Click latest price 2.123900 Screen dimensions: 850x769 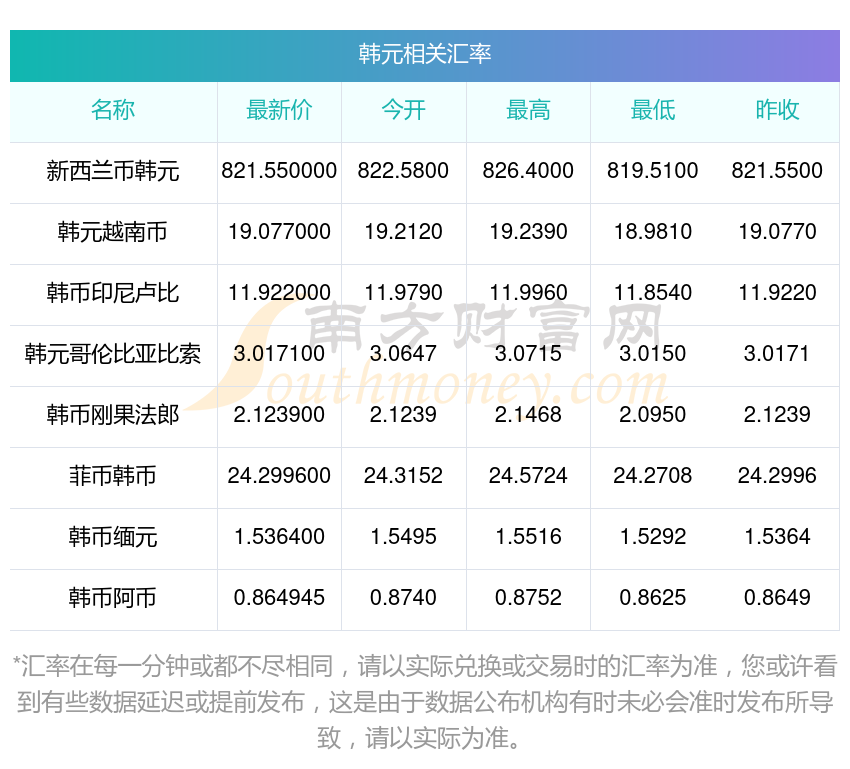[x=279, y=415]
